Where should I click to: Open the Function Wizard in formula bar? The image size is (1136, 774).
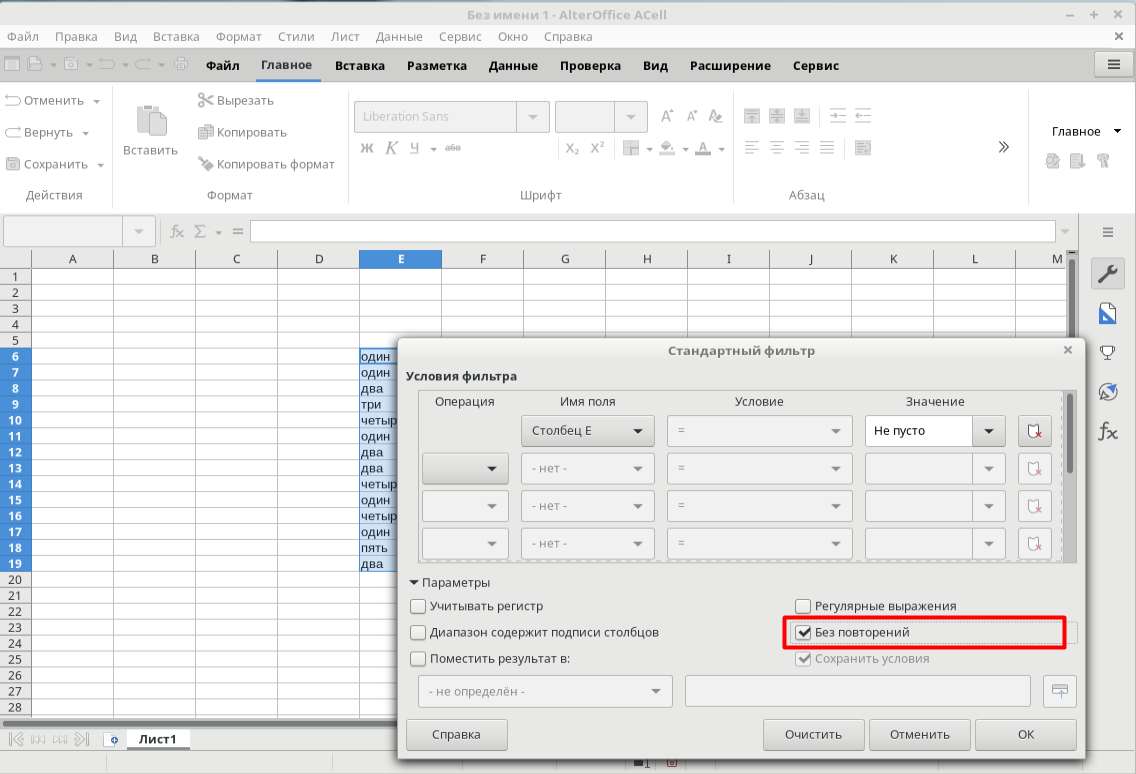pyautogui.click(x=177, y=231)
